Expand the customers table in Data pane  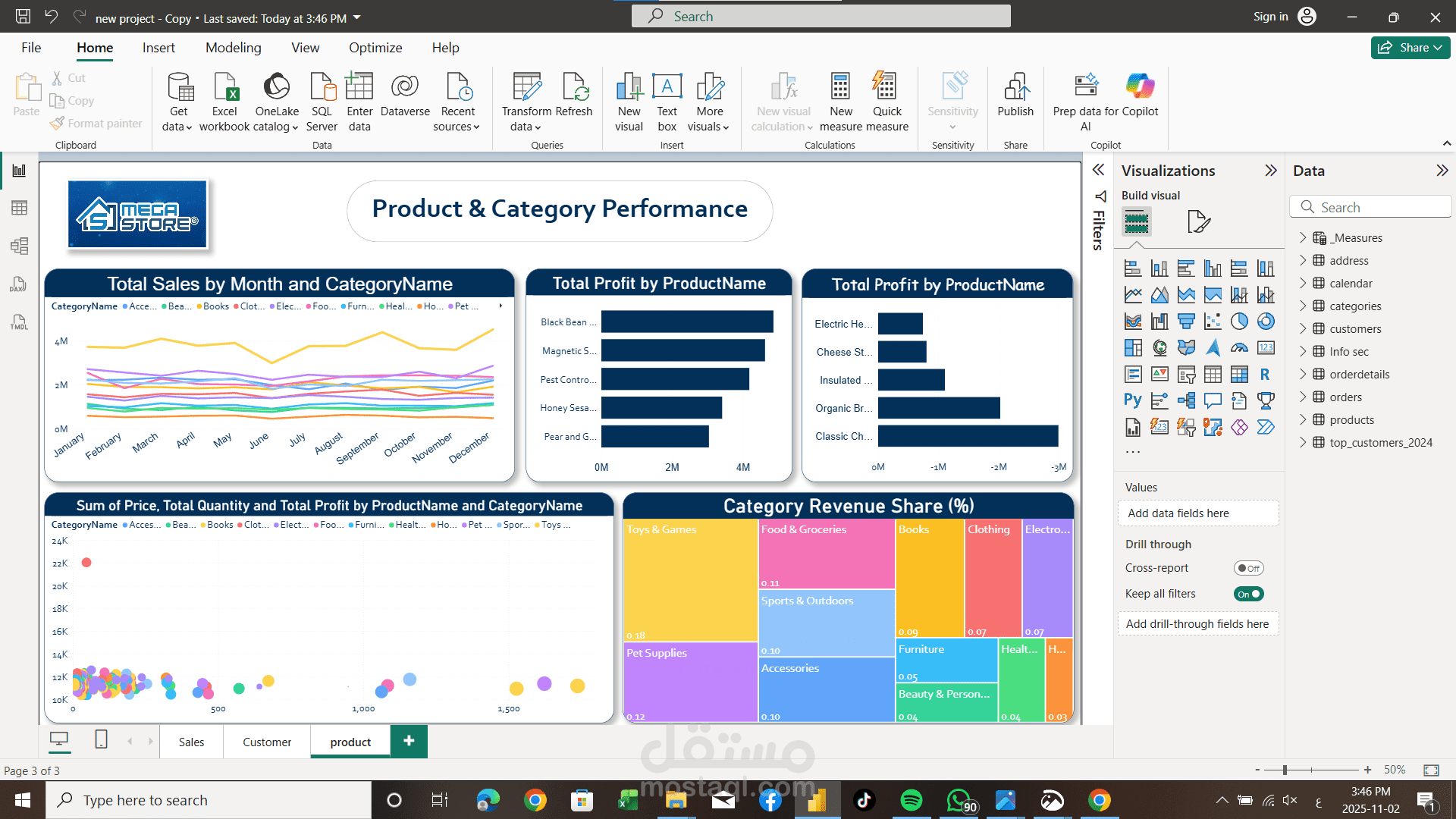pos(1303,328)
